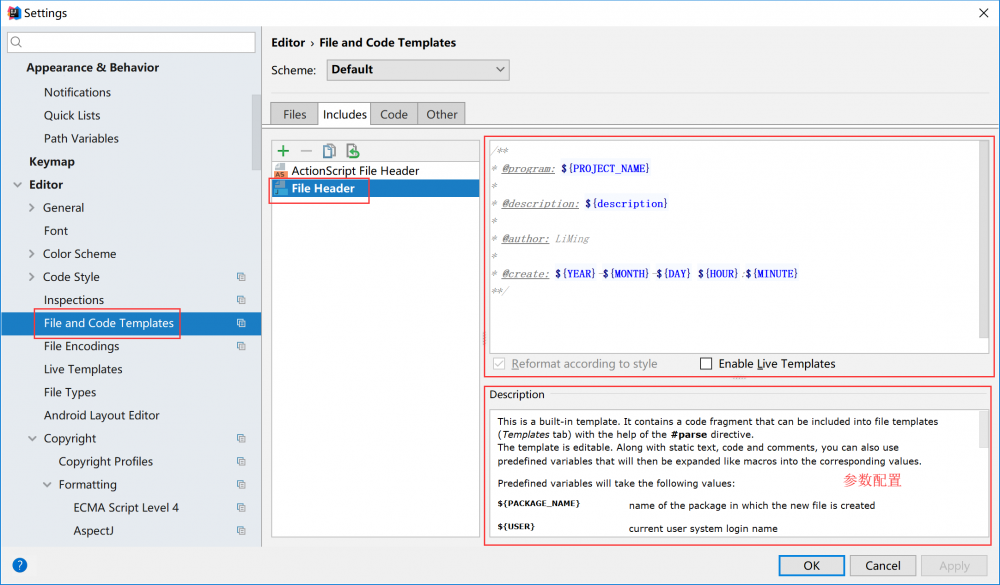Open File Types settings
Image resolution: width=1000 pixels, height=585 pixels.
tap(70, 392)
